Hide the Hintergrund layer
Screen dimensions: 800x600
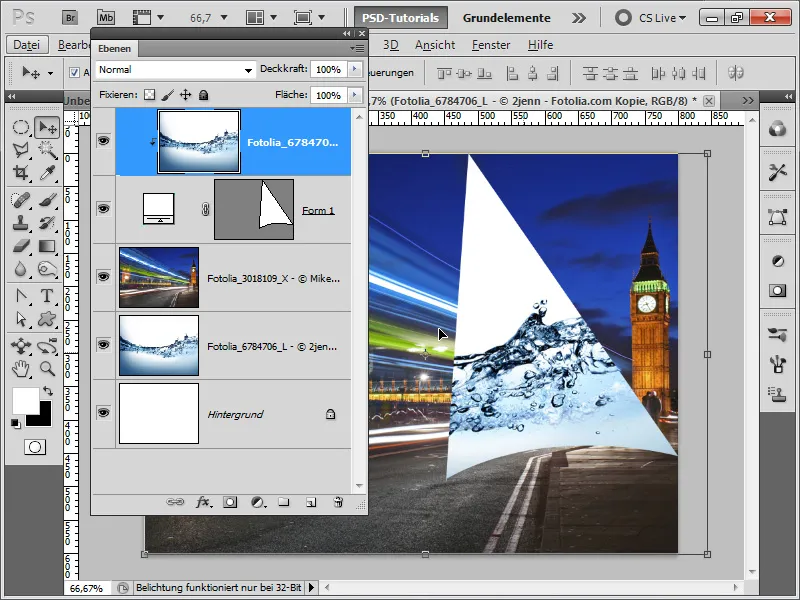103,413
